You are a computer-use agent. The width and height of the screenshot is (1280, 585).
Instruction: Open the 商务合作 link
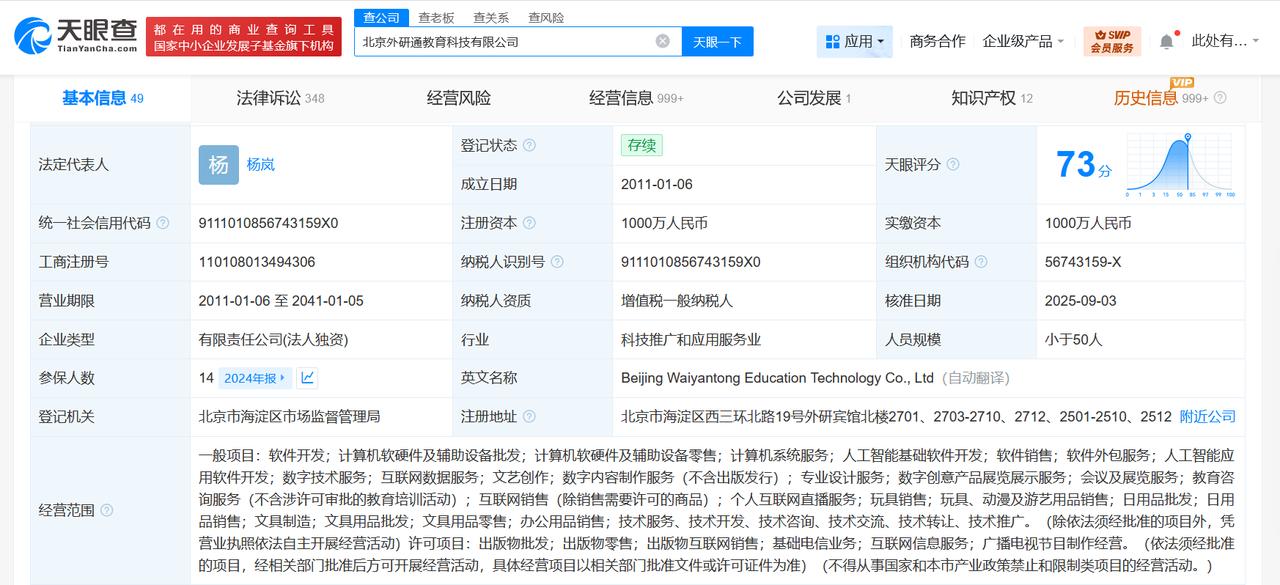tap(937, 41)
